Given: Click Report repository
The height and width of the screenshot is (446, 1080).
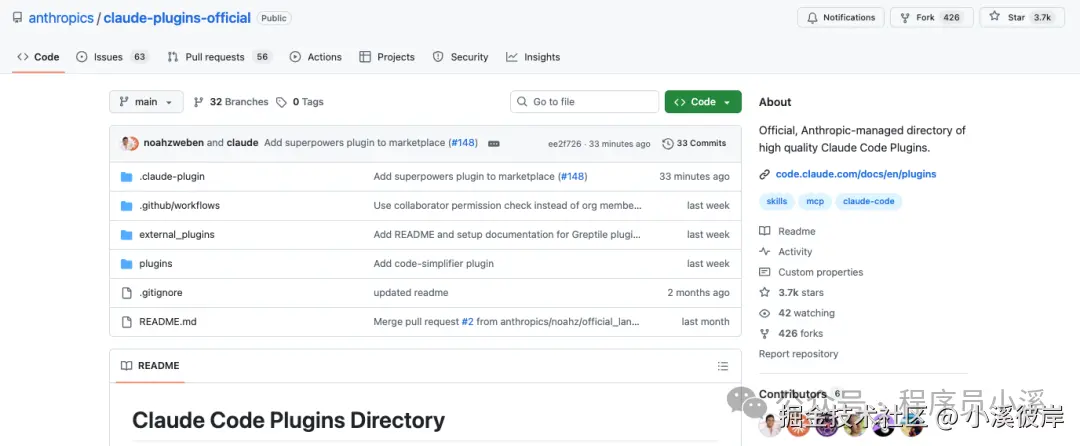Looking at the screenshot, I should 798,354.
